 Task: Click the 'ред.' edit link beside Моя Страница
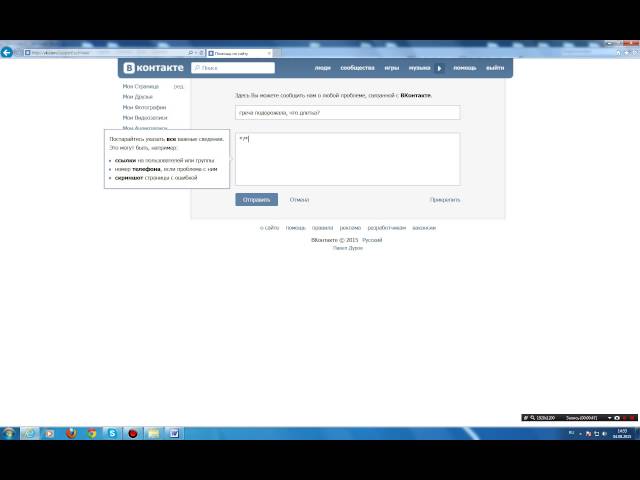click(178, 87)
